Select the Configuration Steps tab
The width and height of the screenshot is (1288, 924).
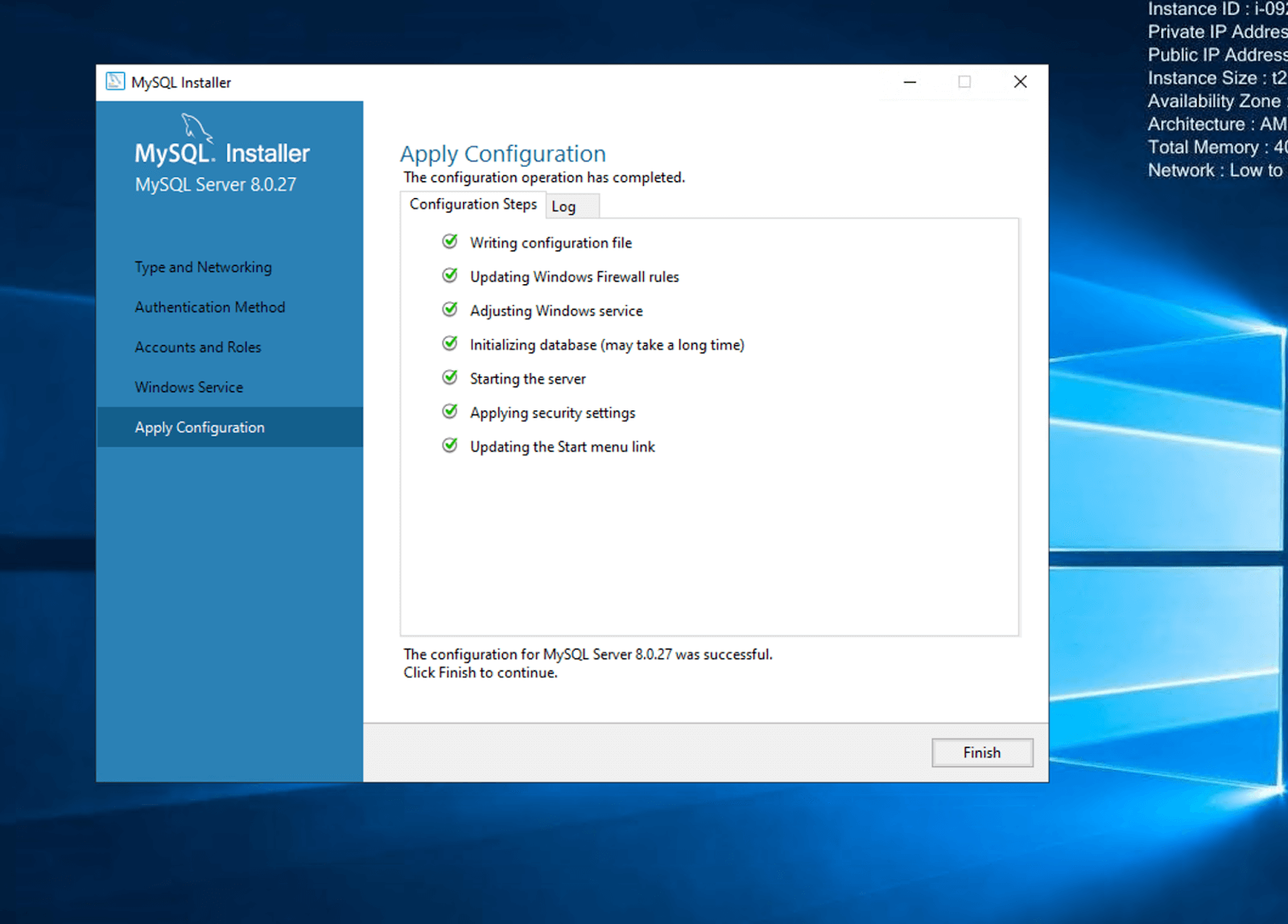(x=473, y=204)
